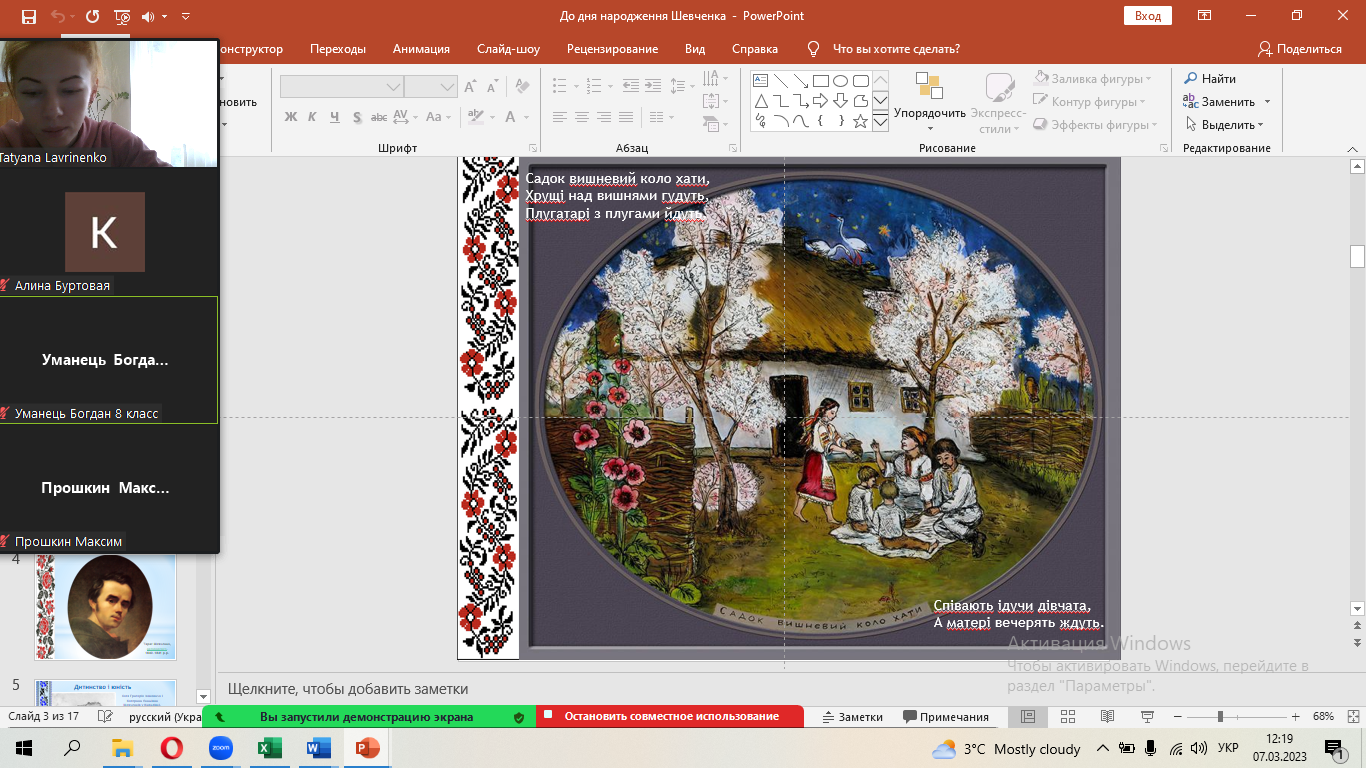The image size is (1366, 768).
Task: Save the presentation from quick access toolbar
Action: tap(28, 17)
